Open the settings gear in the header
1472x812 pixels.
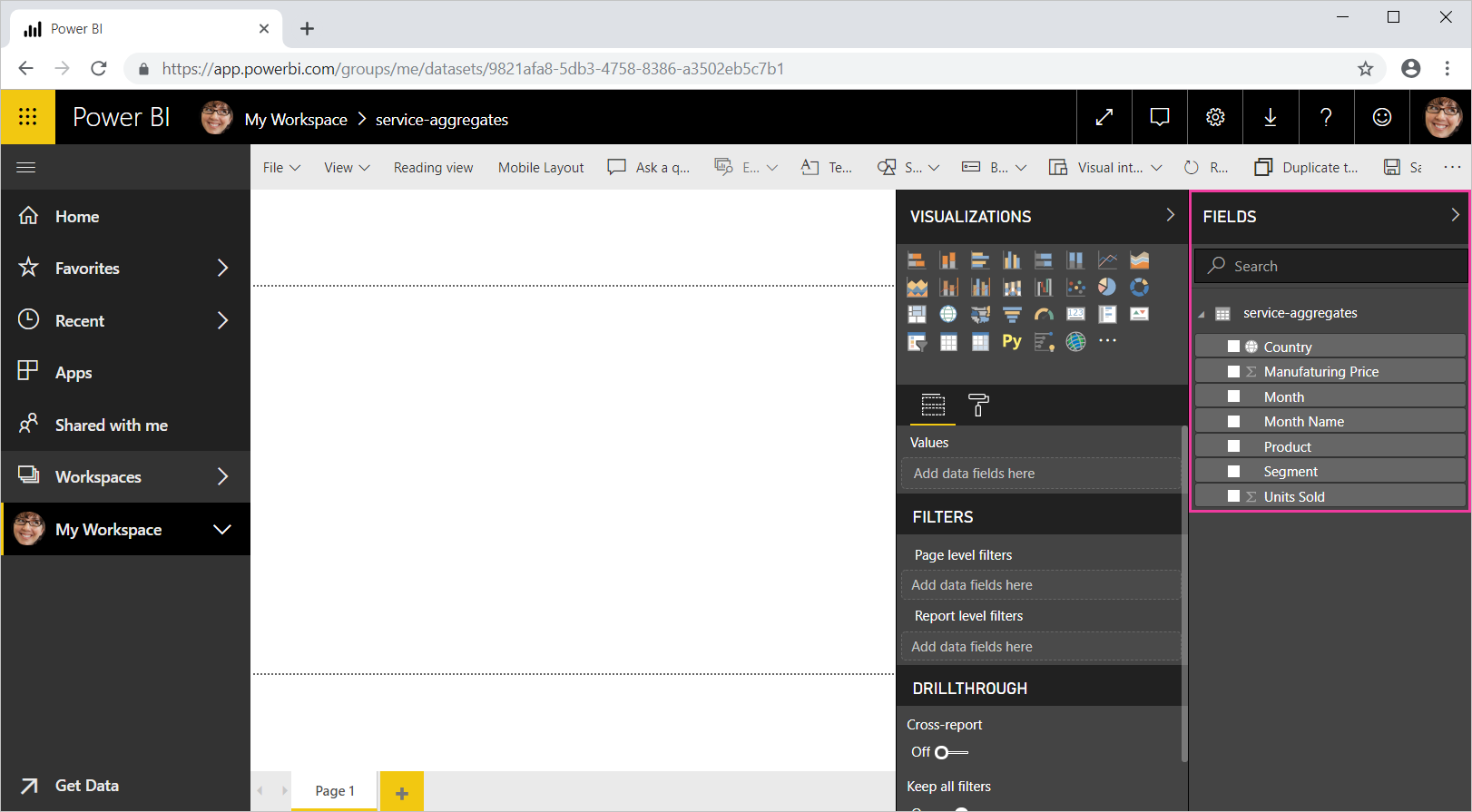point(1215,117)
